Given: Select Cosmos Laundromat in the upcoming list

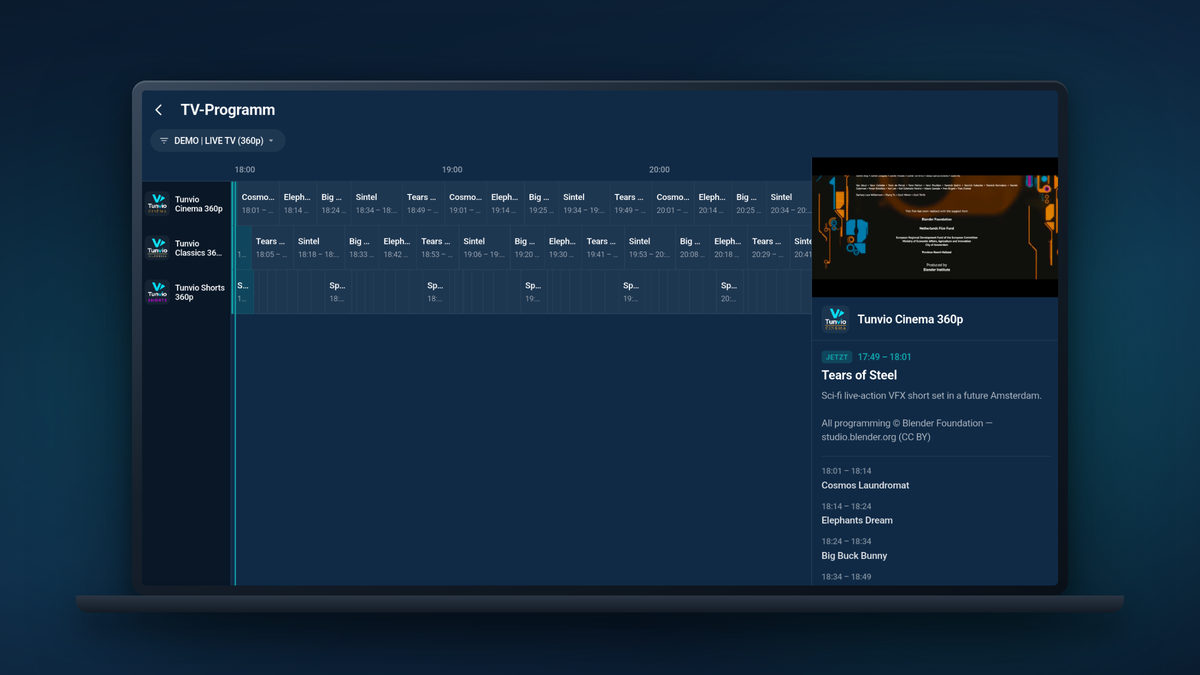Looking at the screenshot, I should (x=865, y=485).
